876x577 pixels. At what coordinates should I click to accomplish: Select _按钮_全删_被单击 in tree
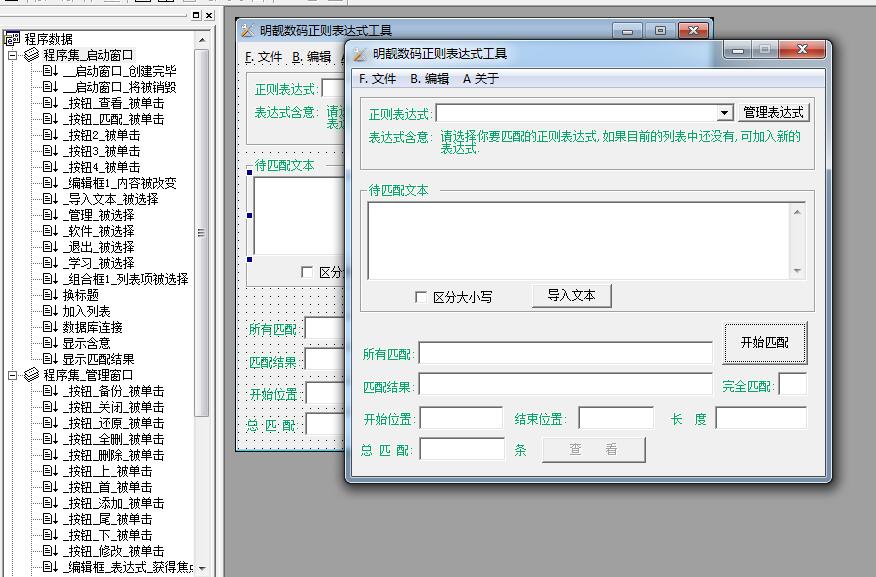click(x=113, y=439)
